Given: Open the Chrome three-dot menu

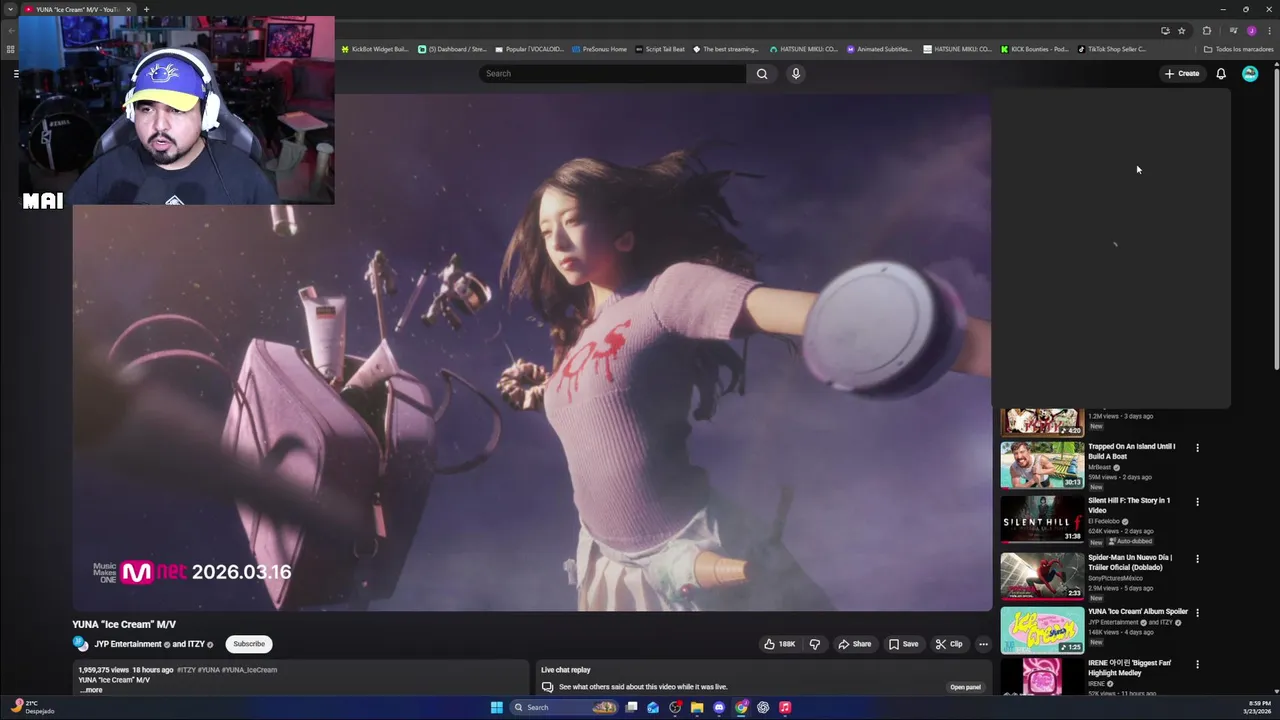Looking at the screenshot, I should pos(1269,31).
